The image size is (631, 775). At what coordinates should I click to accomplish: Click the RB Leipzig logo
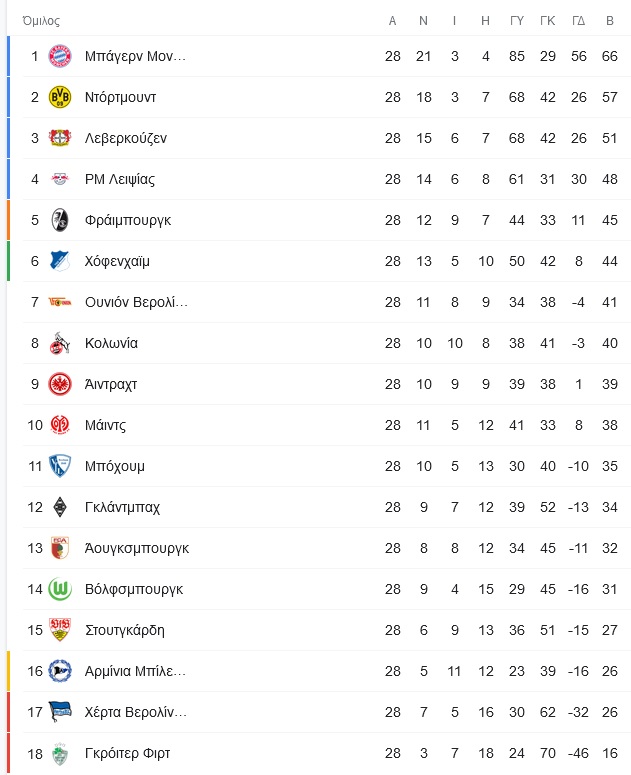pos(60,179)
